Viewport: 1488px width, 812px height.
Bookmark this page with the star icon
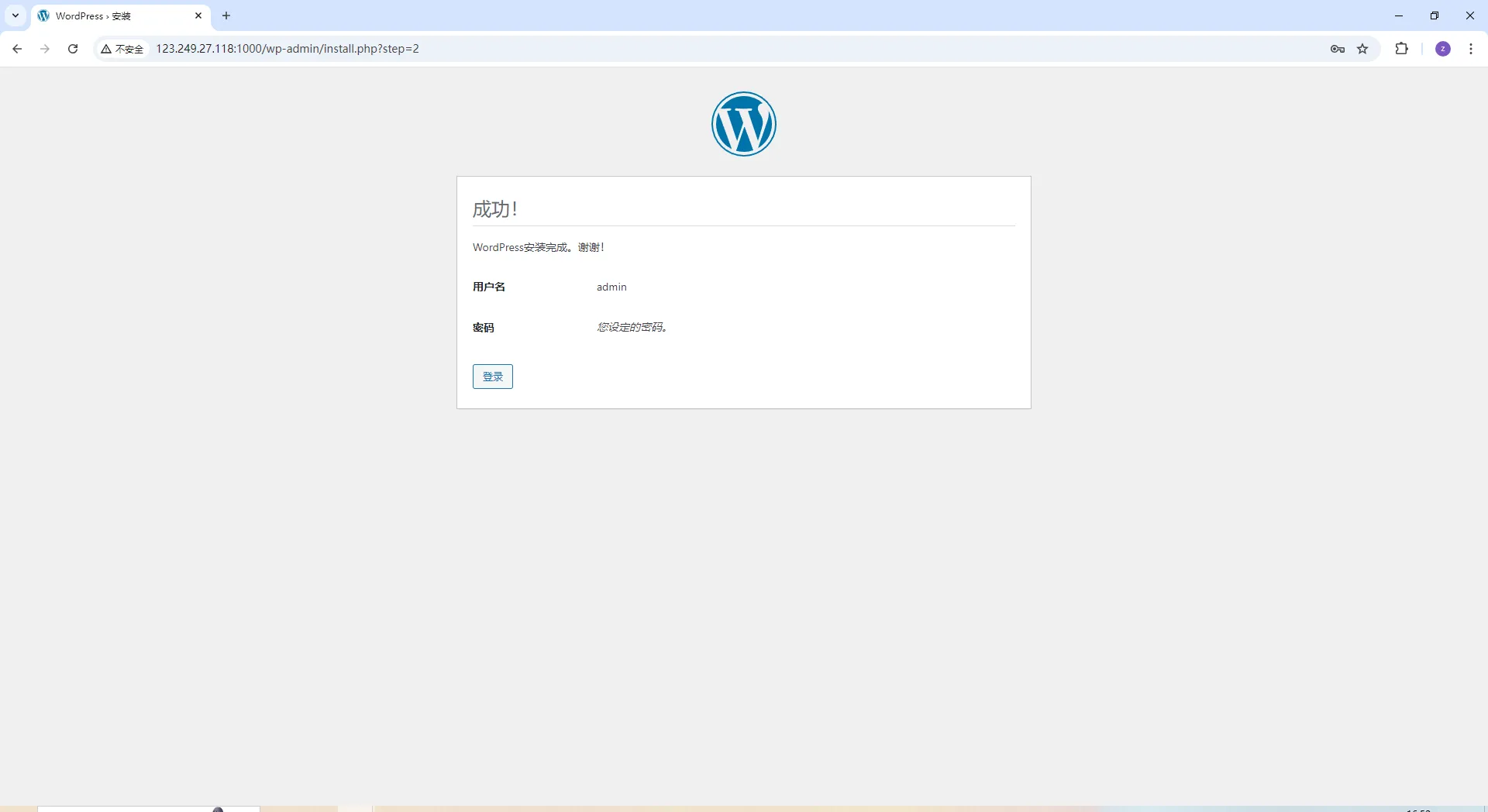point(1363,49)
